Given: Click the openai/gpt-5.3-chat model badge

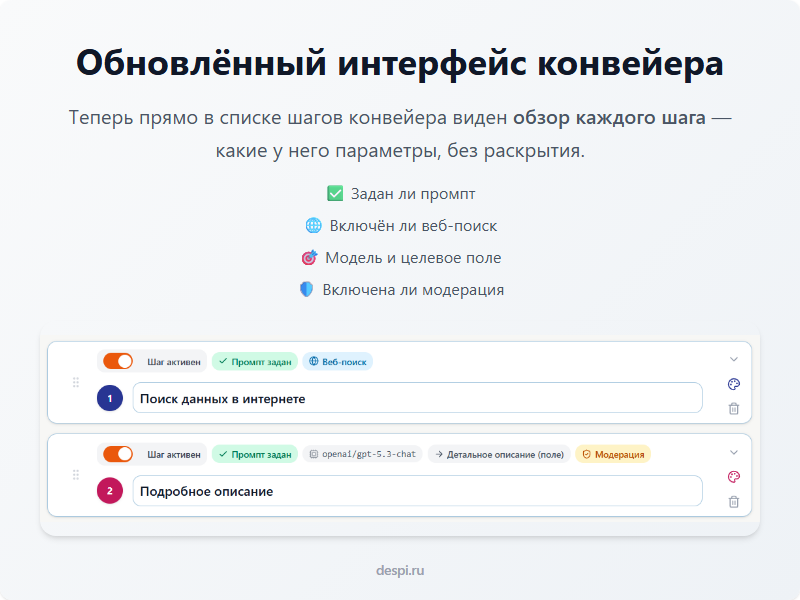Looking at the screenshot, I should click(363, 454).
